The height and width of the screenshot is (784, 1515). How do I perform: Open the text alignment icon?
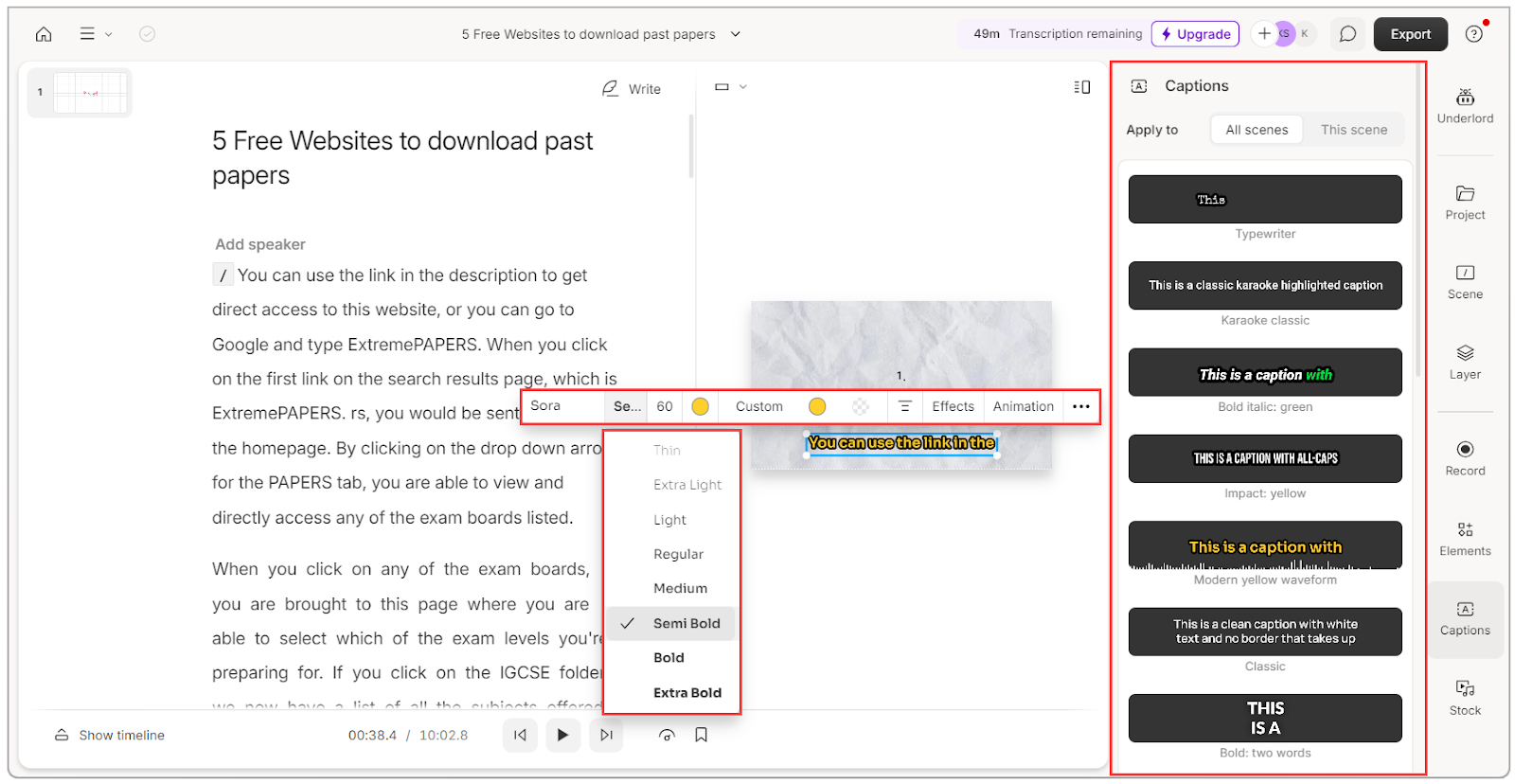pyautogui.click(x=904, y=406)
